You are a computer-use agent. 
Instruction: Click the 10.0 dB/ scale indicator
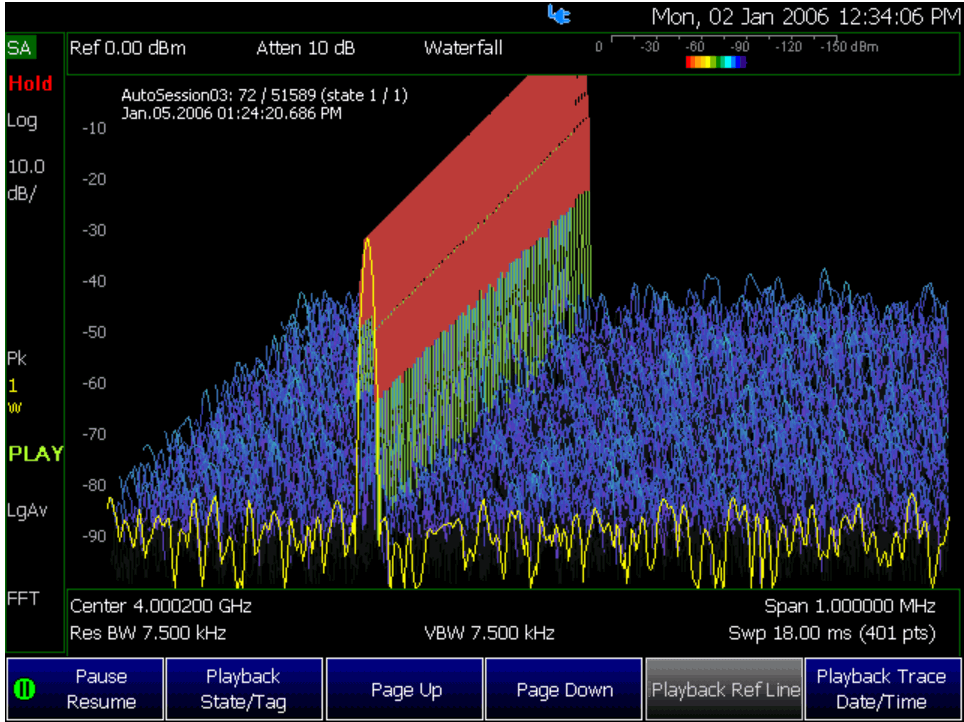coord(26,180)
